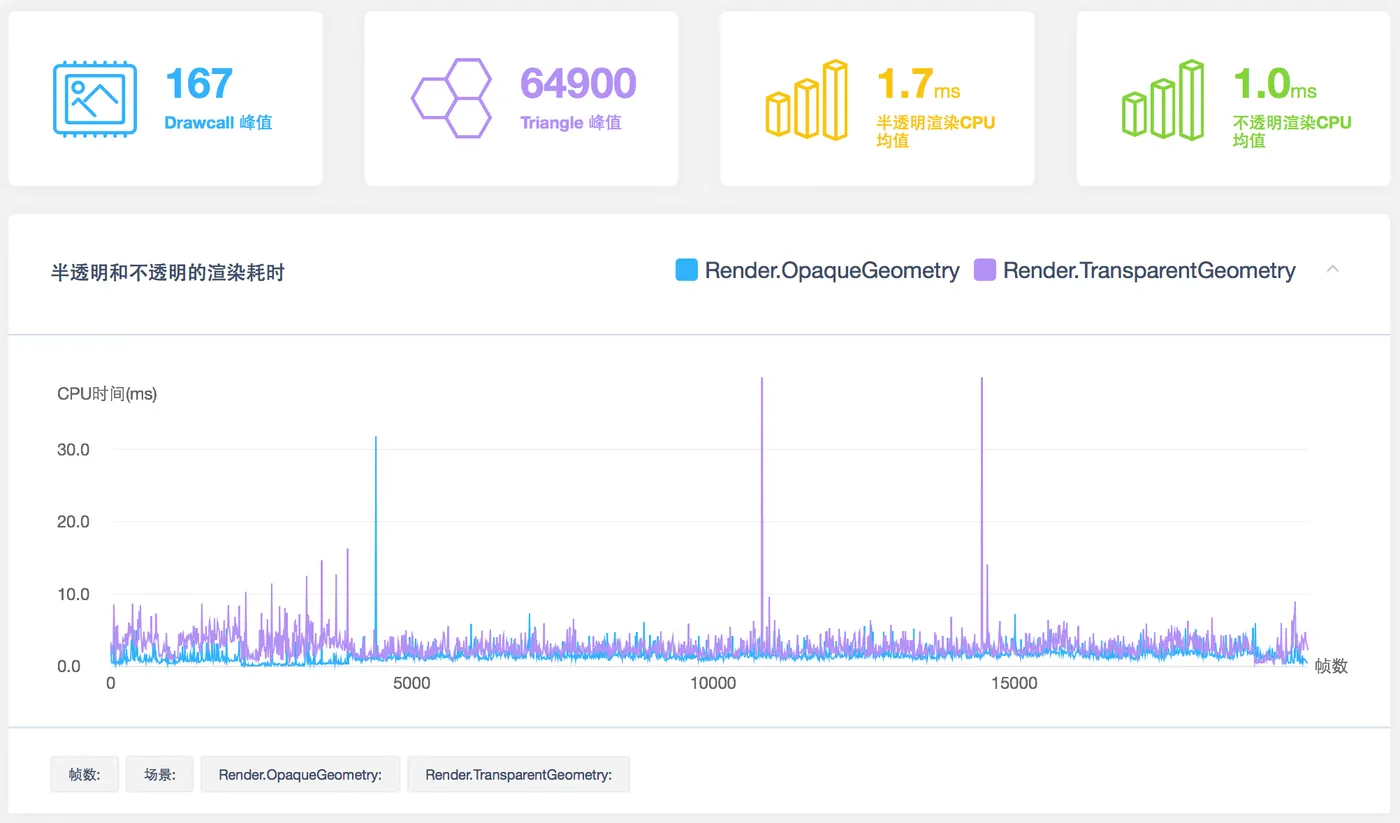The image size is (1400, 823).
Task: Click the 帧数: info button
Action: pos(85,774)
